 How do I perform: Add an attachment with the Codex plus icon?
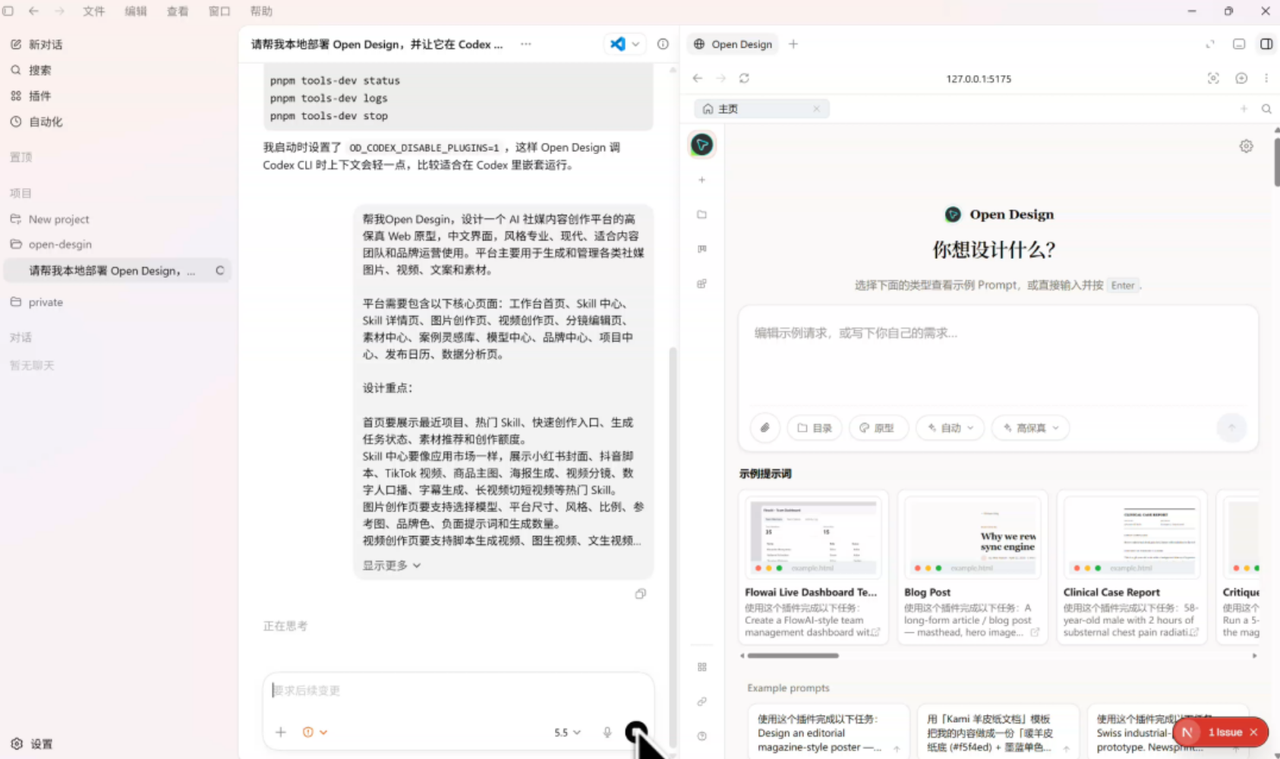[281, 733]
